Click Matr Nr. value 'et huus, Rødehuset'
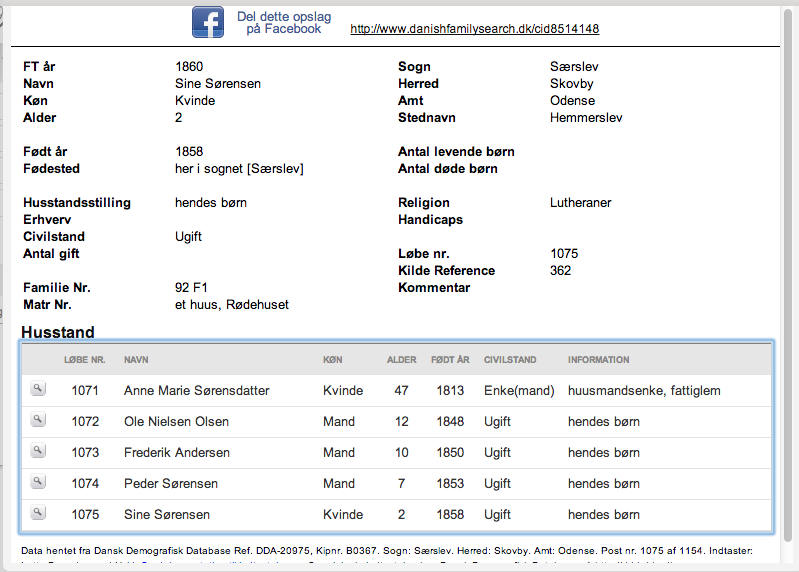This screenshot has width=799, height=572. [231, 305]
